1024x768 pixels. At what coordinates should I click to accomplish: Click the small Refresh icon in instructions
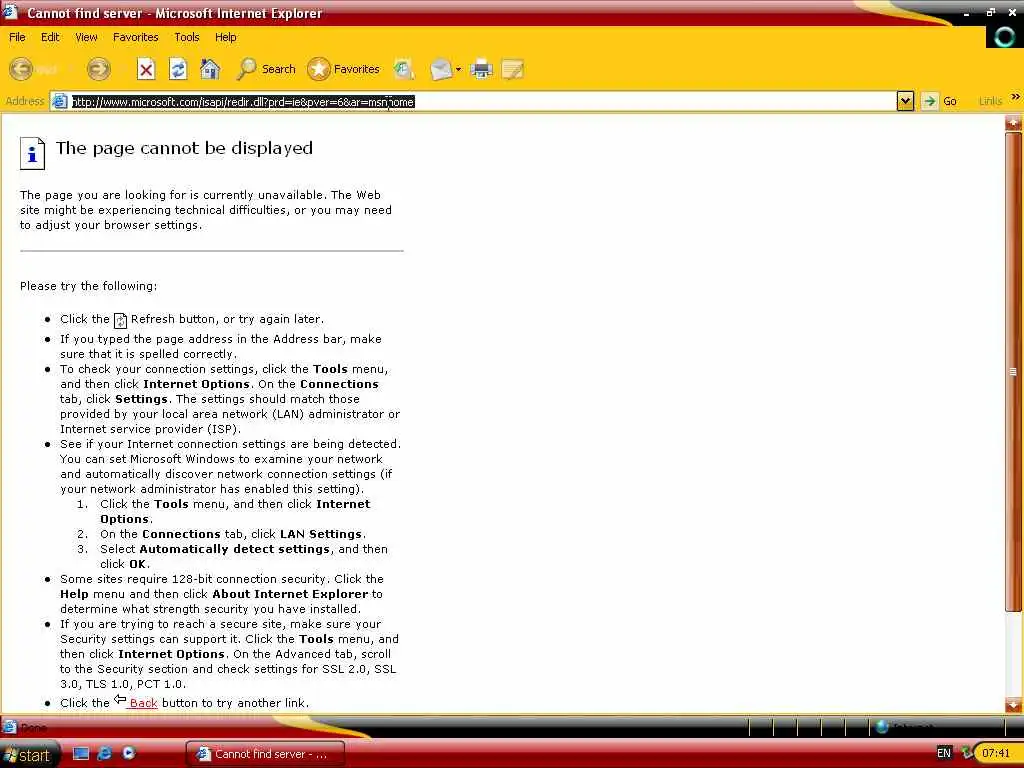pyautogui.click(x=120, y=321)
